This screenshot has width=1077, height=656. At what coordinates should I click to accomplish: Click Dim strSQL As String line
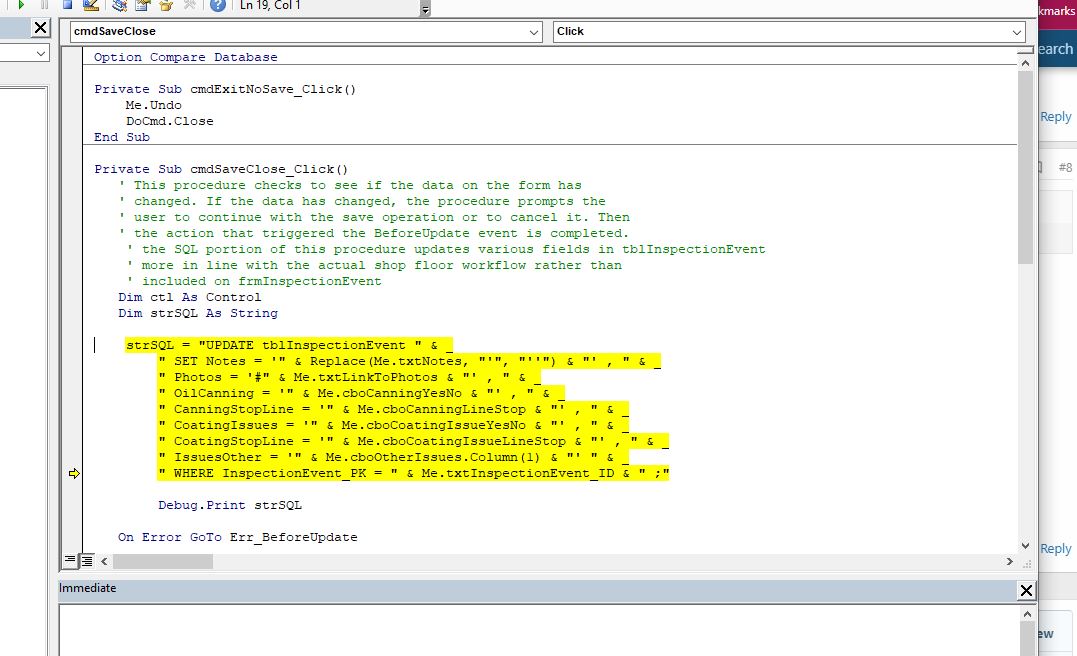tap(198, 313)
